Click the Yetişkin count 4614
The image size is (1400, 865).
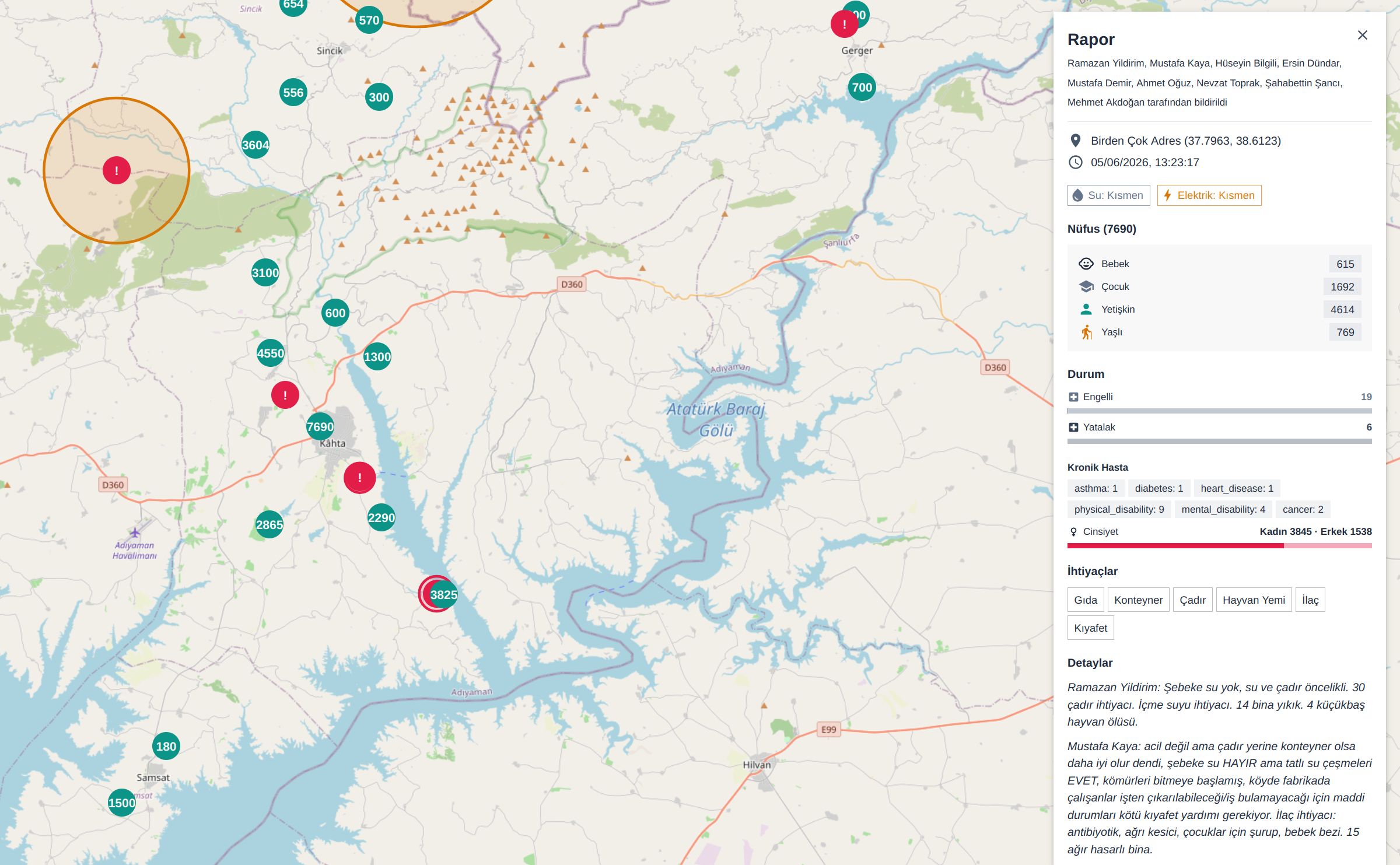click(x=1342, y=309)
